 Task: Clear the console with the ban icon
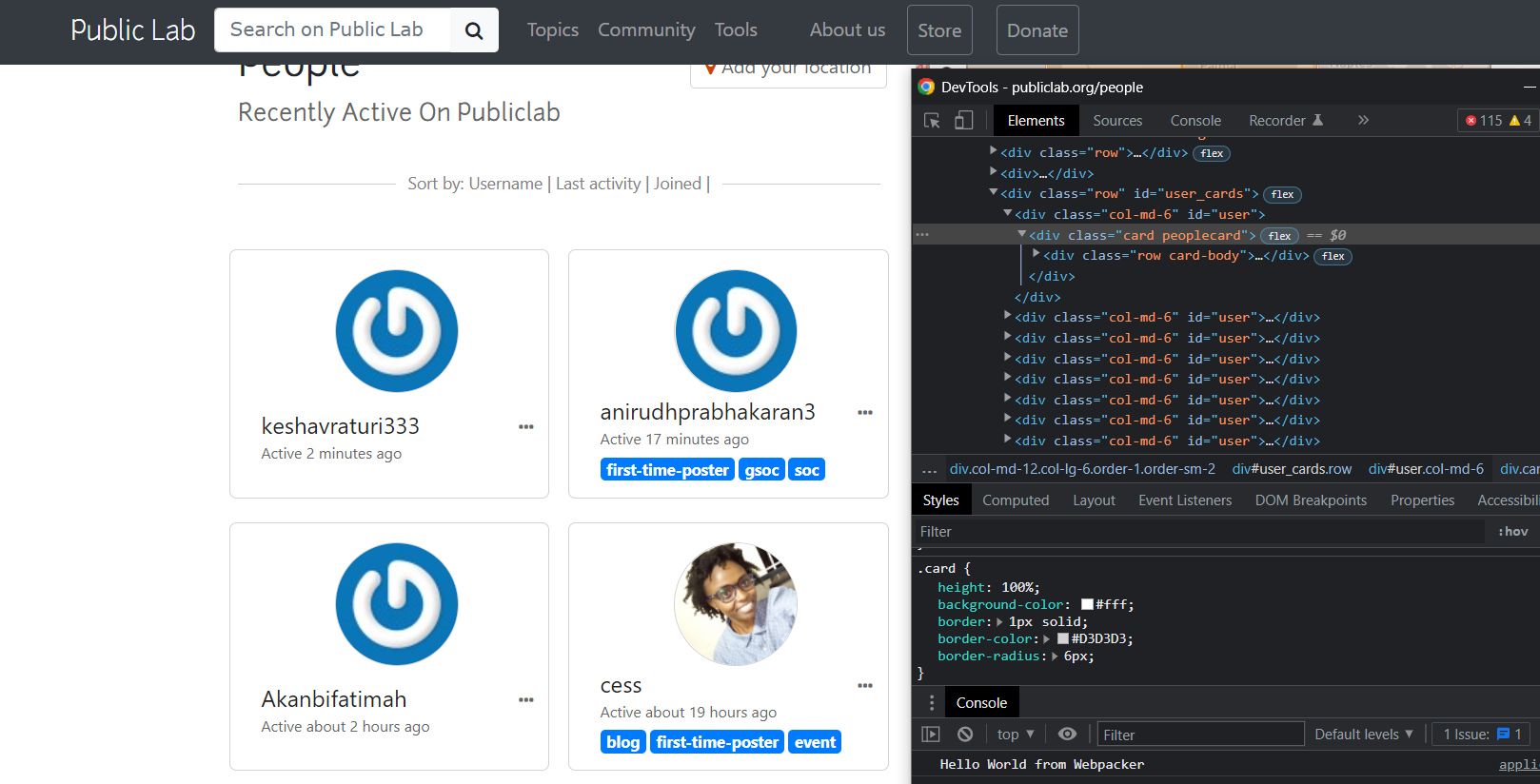pos(965,735)
